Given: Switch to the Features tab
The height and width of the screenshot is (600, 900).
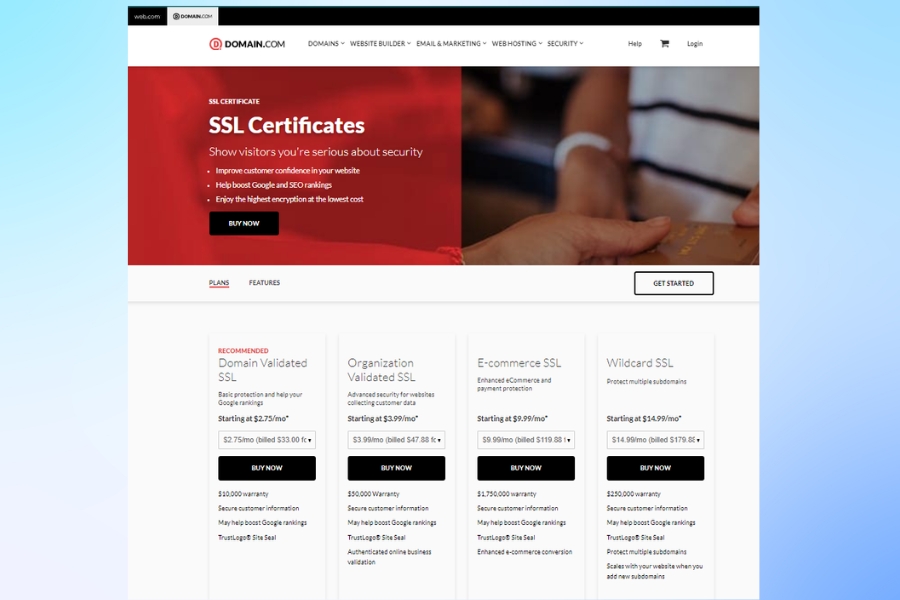Looking at the screenshot, I should (x=264, y=282).
